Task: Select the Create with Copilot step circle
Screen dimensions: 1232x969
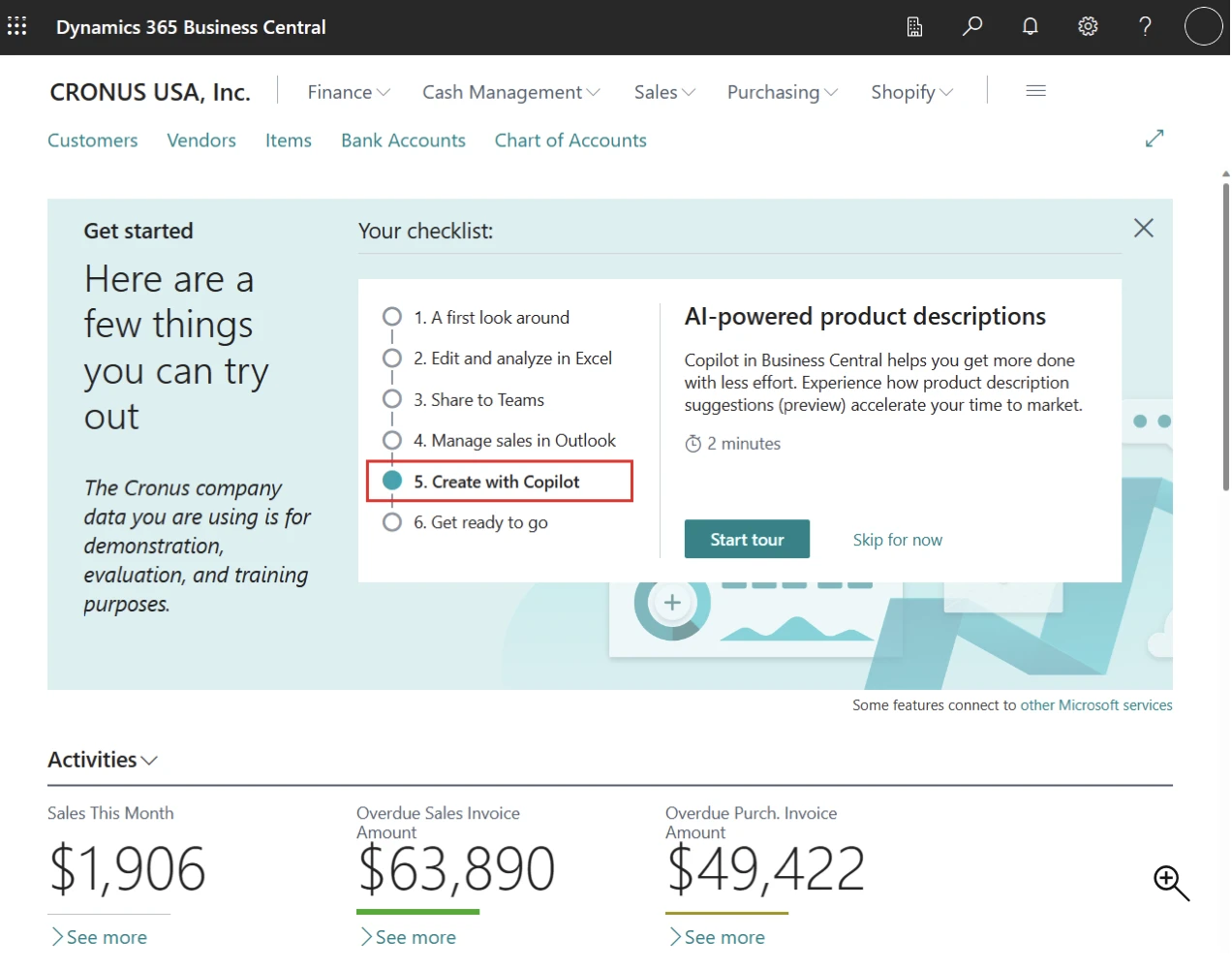Action: click(x=392, y=481)
